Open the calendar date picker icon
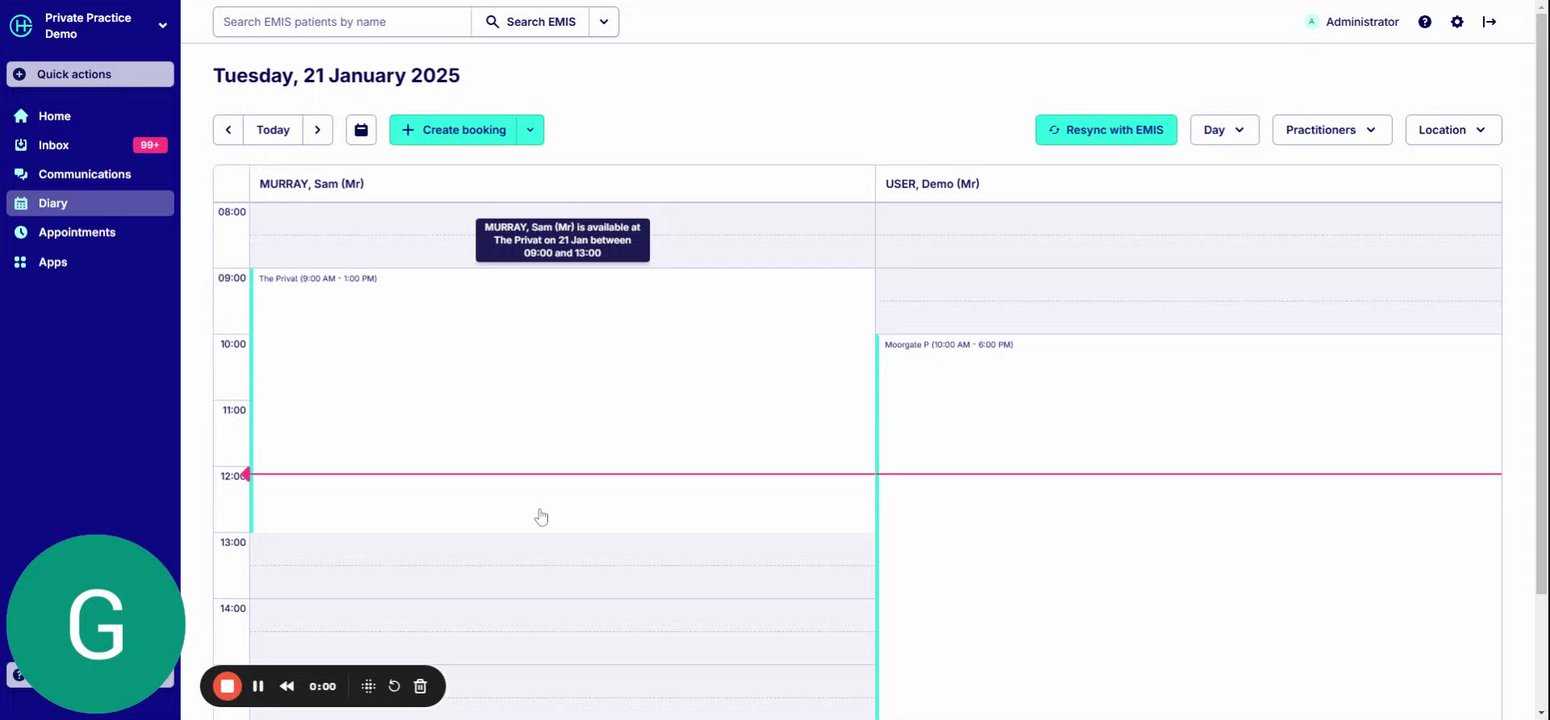Image resolution: width=1550 pixels, height=720 pixels. (361, 130)
